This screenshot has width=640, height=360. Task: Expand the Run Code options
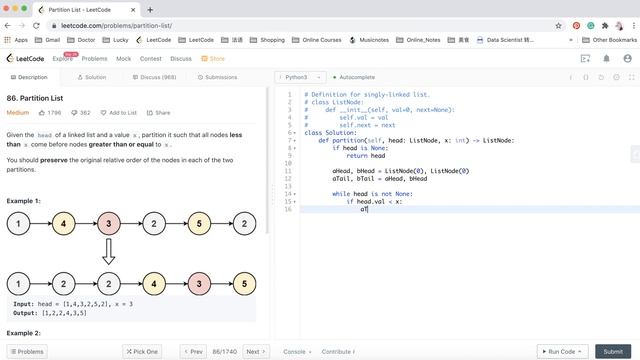pyautogui.click(x=580, y=351)
